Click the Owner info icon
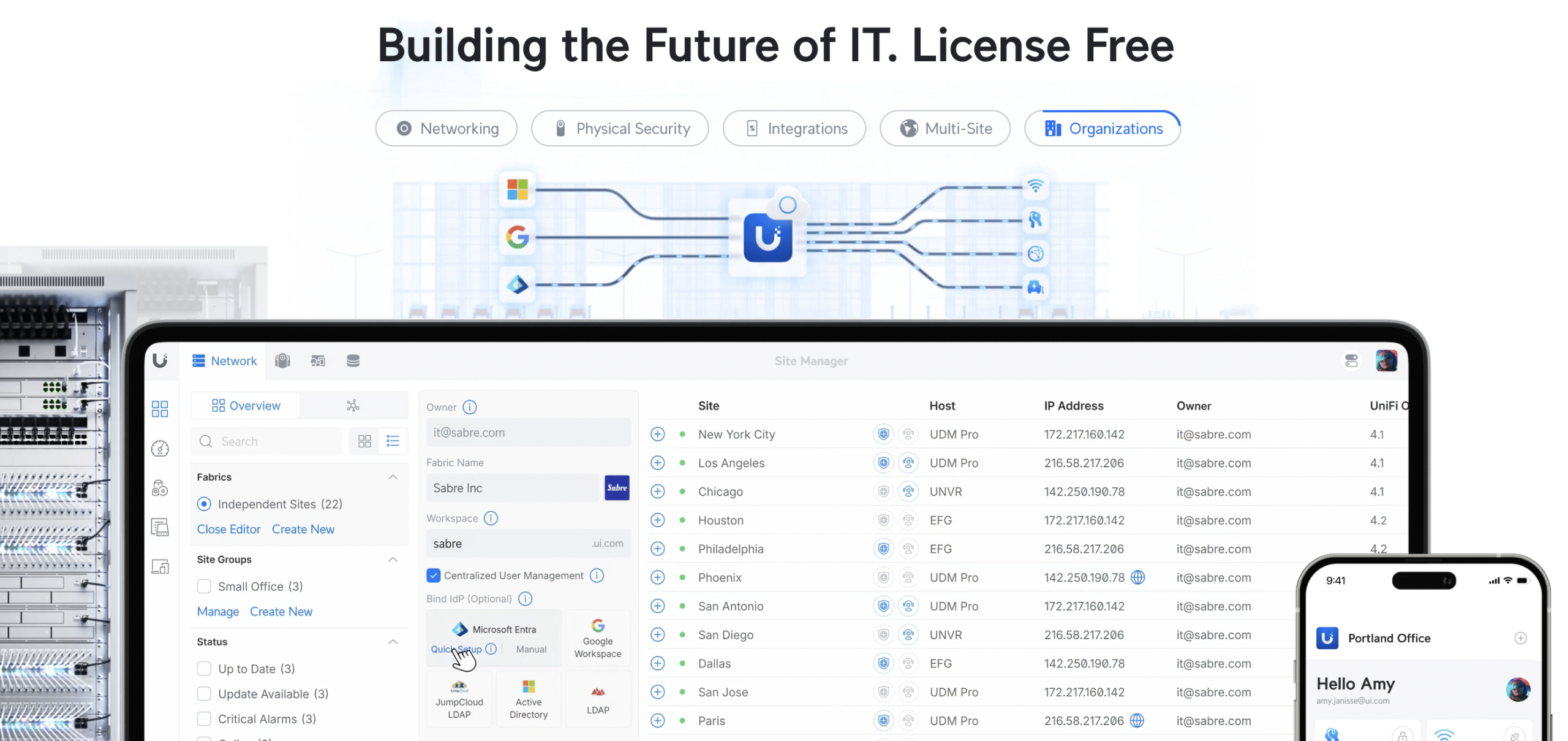This screenshot has height=741, width=1568. click(470, 407)
